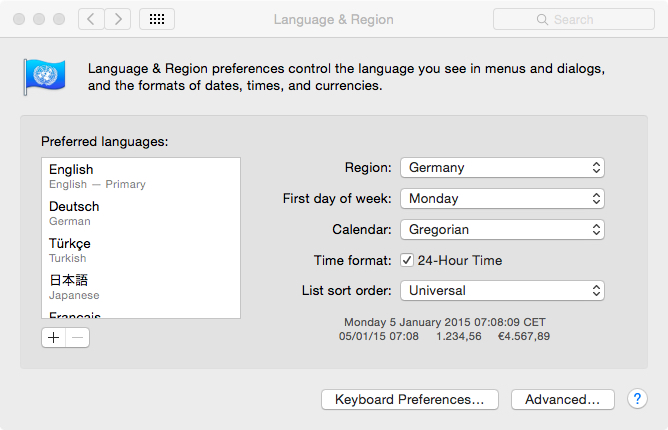Image resolution: width=668 pixels, height=430 pixels.
Task: Open the Region dropdown
Action: coord(502,167)
